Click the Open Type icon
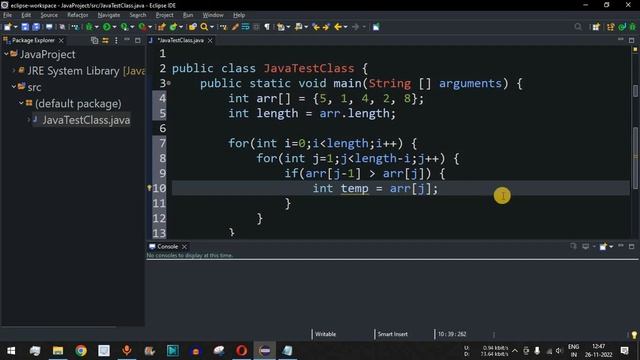640x360 pixels. [x=192, y=27]
